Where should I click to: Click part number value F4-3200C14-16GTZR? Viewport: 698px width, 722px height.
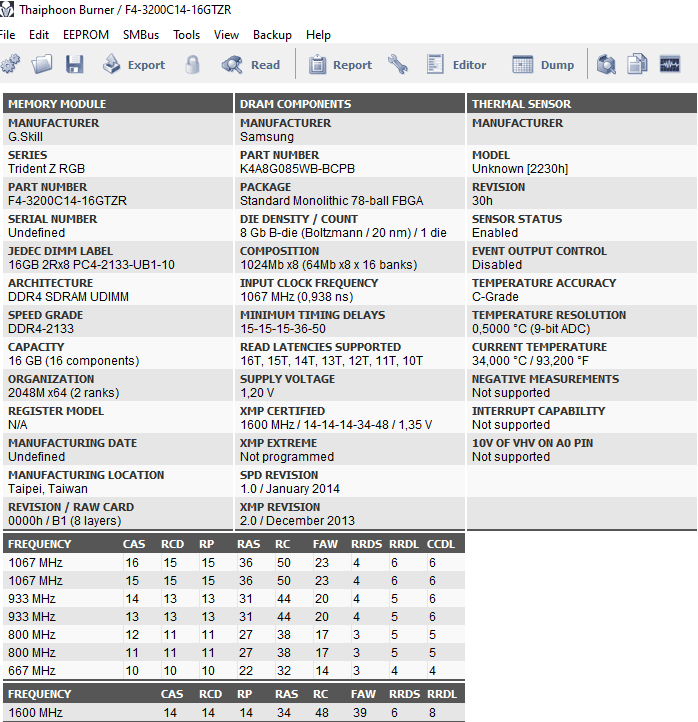67,201
